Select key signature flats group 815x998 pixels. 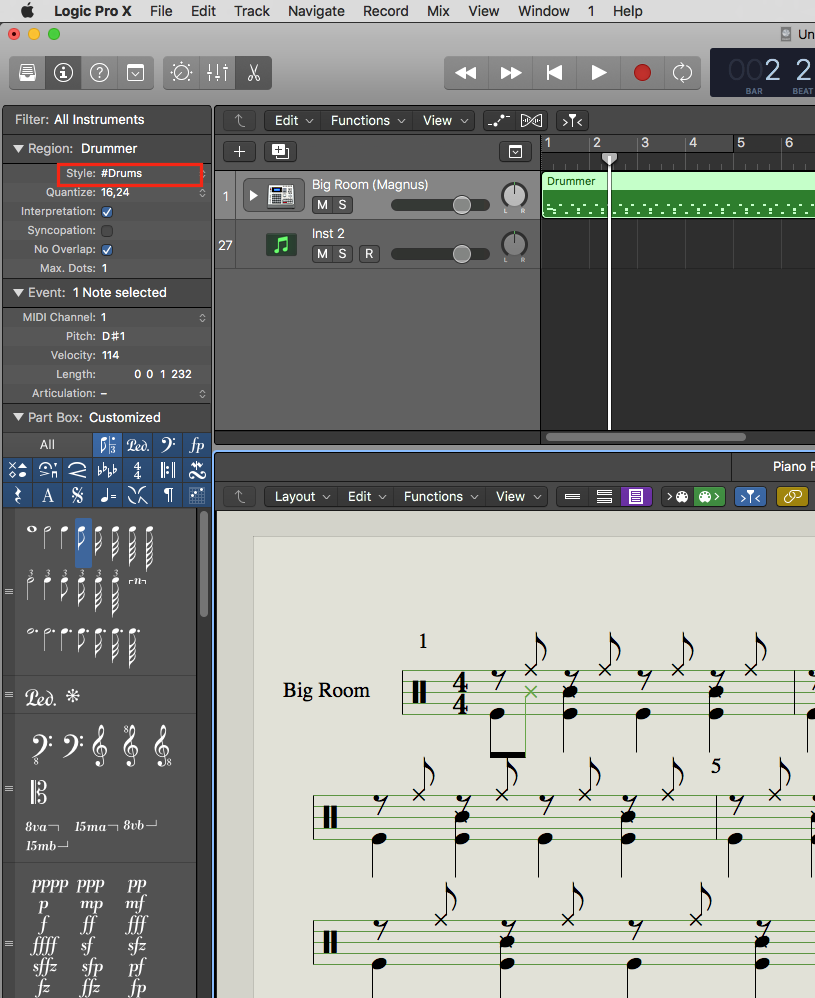coord(108,470)
